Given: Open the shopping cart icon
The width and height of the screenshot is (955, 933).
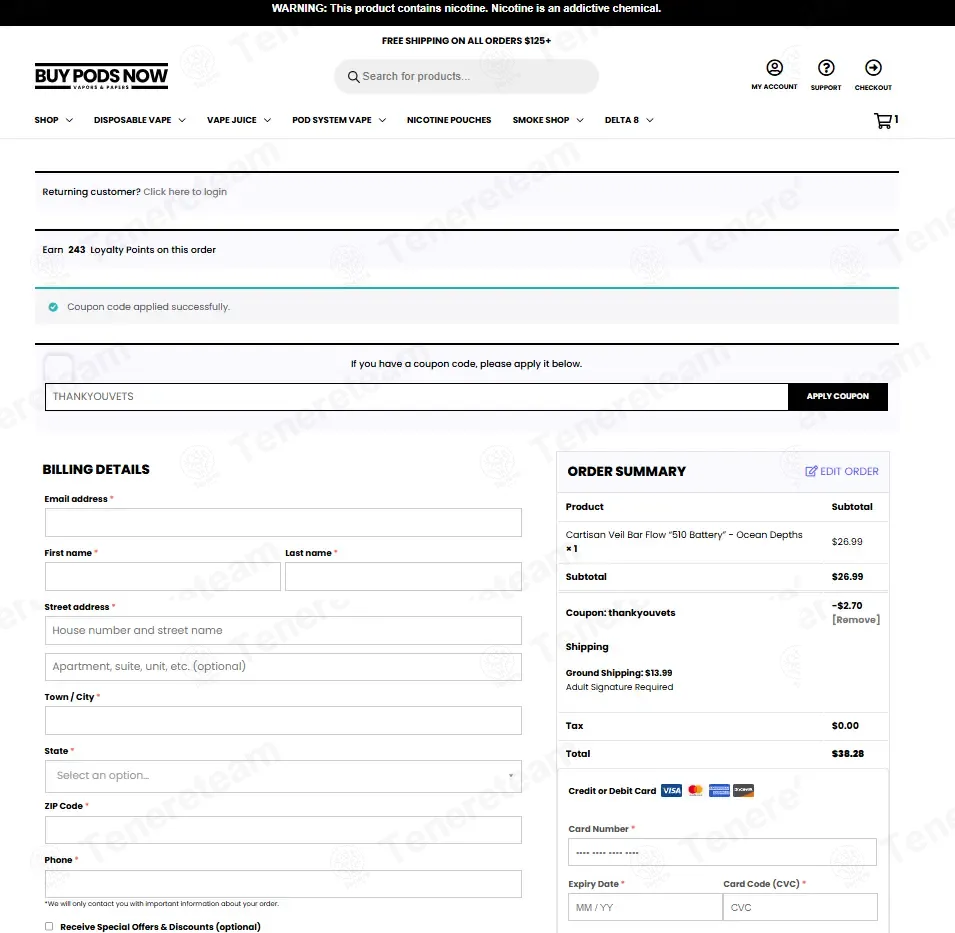Looking at the screenshot, I should tap(883, 121).
